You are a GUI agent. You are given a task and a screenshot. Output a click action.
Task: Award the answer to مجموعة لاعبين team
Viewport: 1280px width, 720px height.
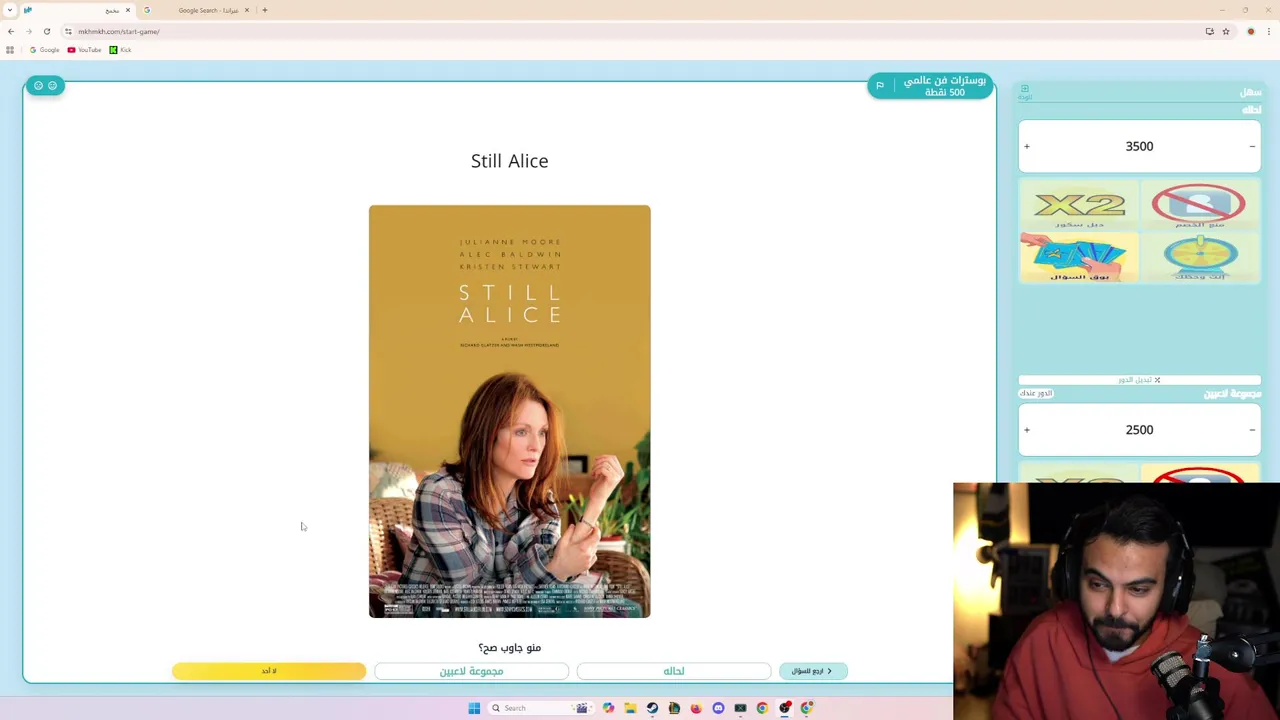[x=472, y=671]
